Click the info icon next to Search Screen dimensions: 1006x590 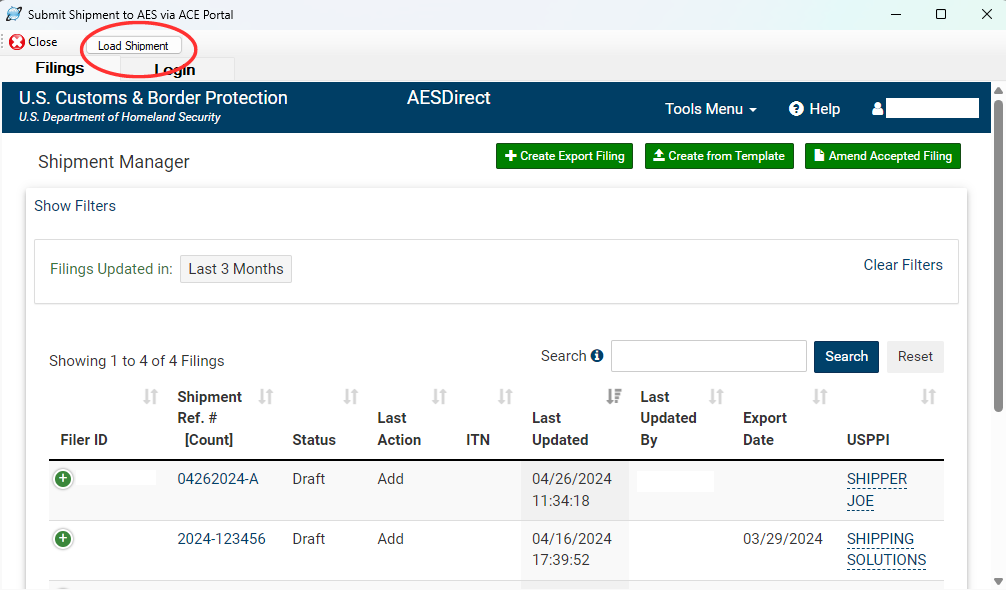[x=597, y=355]
